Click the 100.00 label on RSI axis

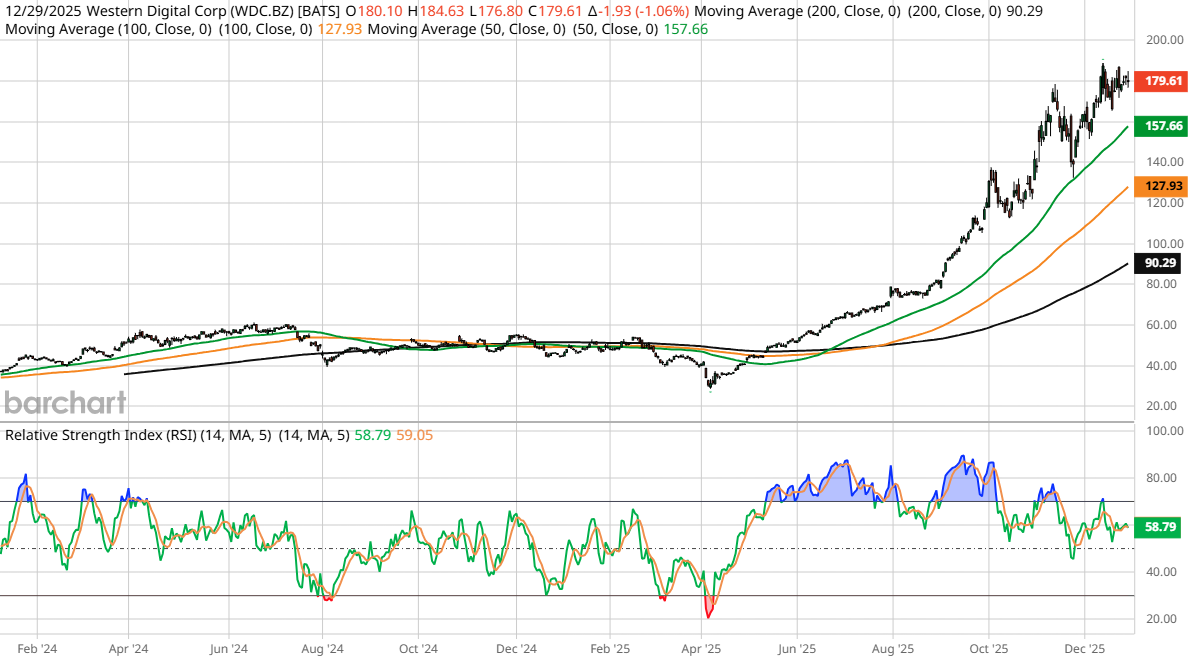[1164, 431]
